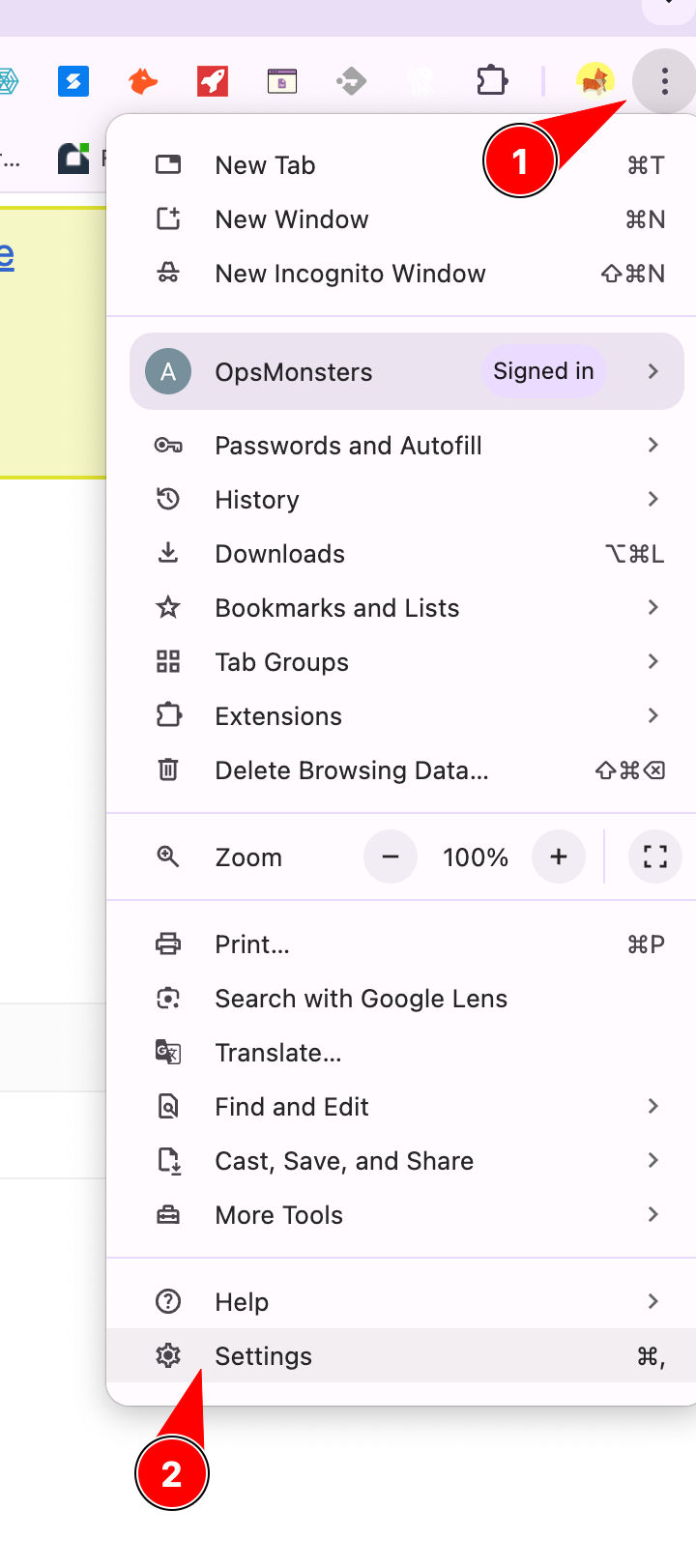Click the corgi profile avatar icon

594,81
